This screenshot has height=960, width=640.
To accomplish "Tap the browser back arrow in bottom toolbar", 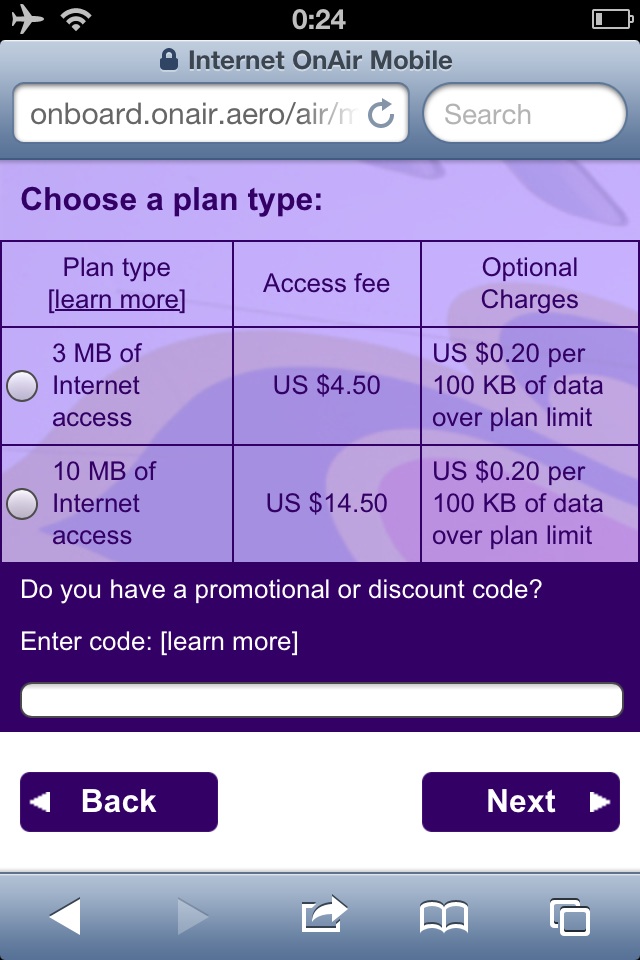I will pyautogui.click(x=65, y=917).
